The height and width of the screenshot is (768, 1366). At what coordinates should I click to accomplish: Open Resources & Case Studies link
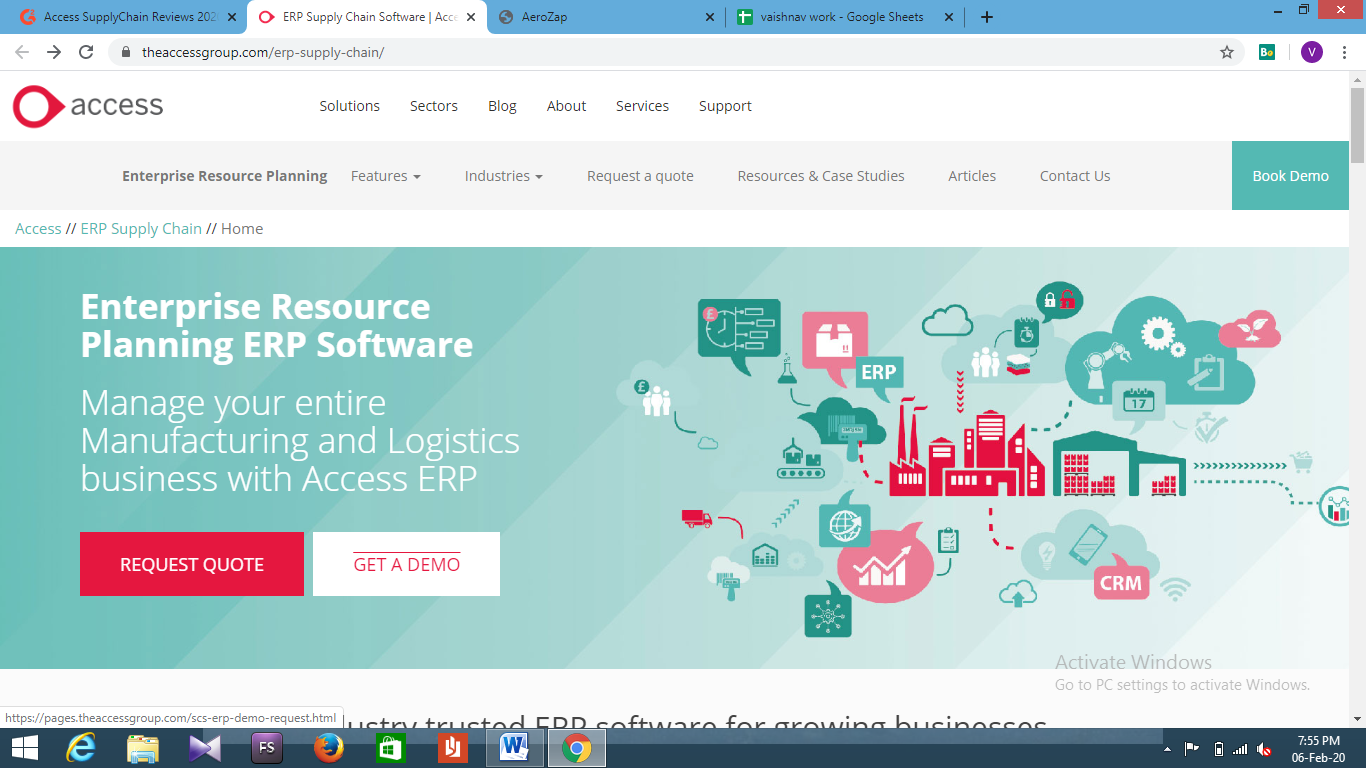821,176
